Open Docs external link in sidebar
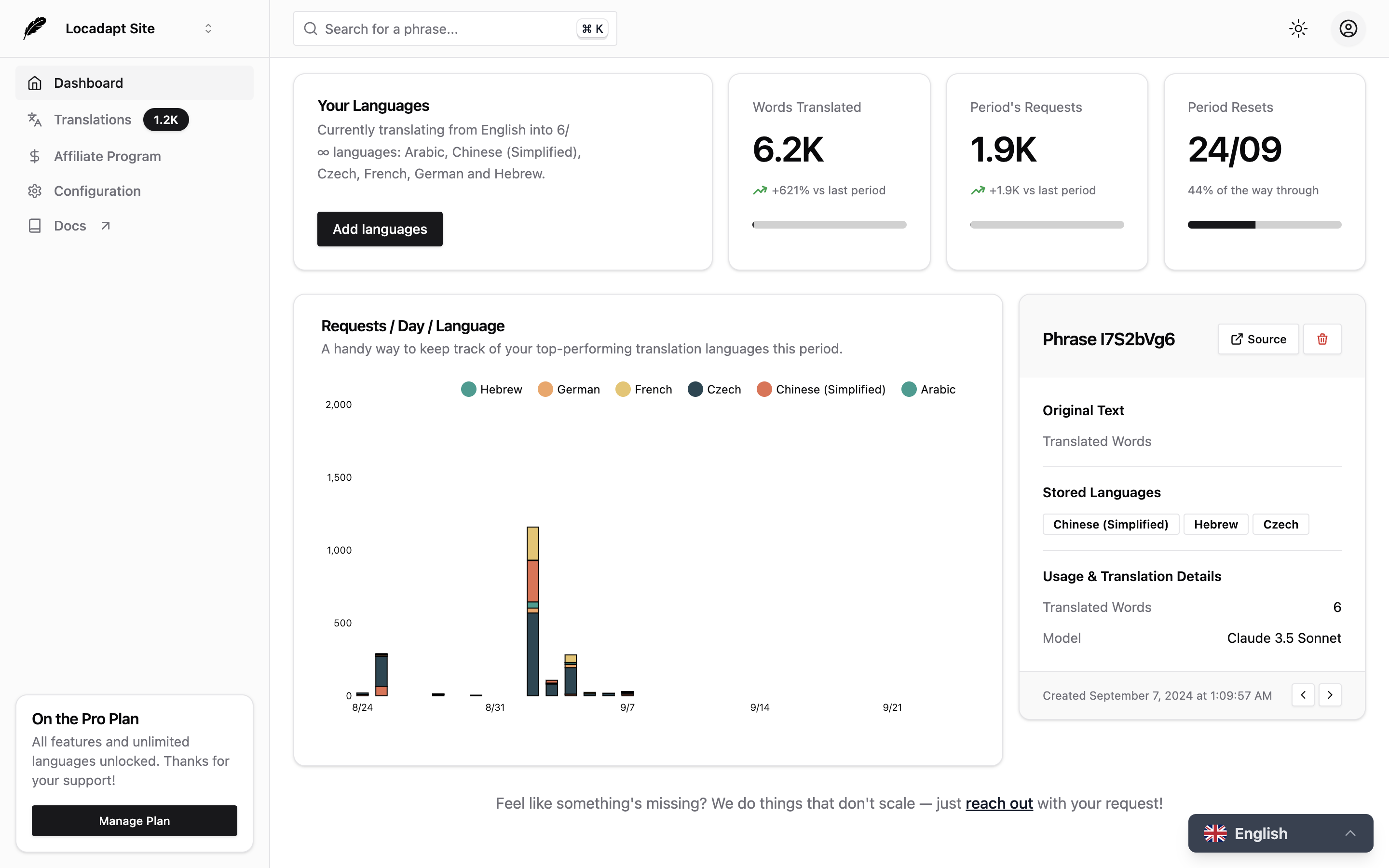 [70, 226]
